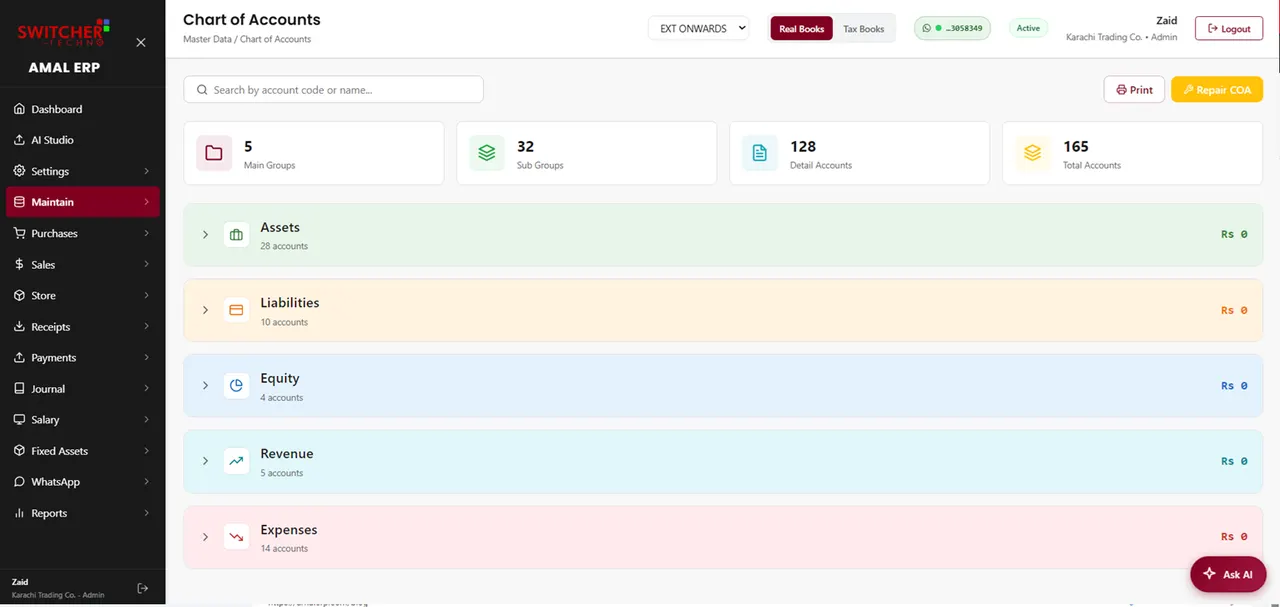Open the EXT ONWARDS dropdown
The height and width of the screenshot is (607, 1280).
(699, 28)
